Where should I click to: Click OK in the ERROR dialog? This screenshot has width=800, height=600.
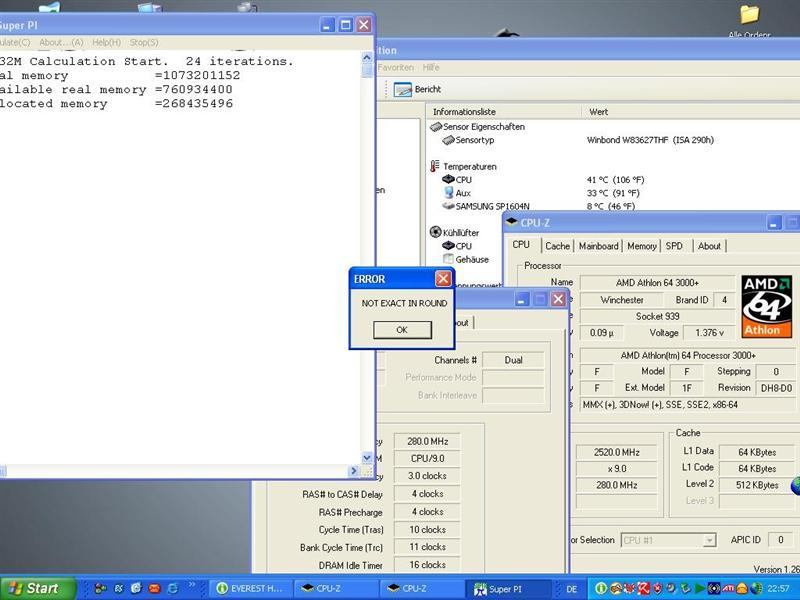[402, 330]
